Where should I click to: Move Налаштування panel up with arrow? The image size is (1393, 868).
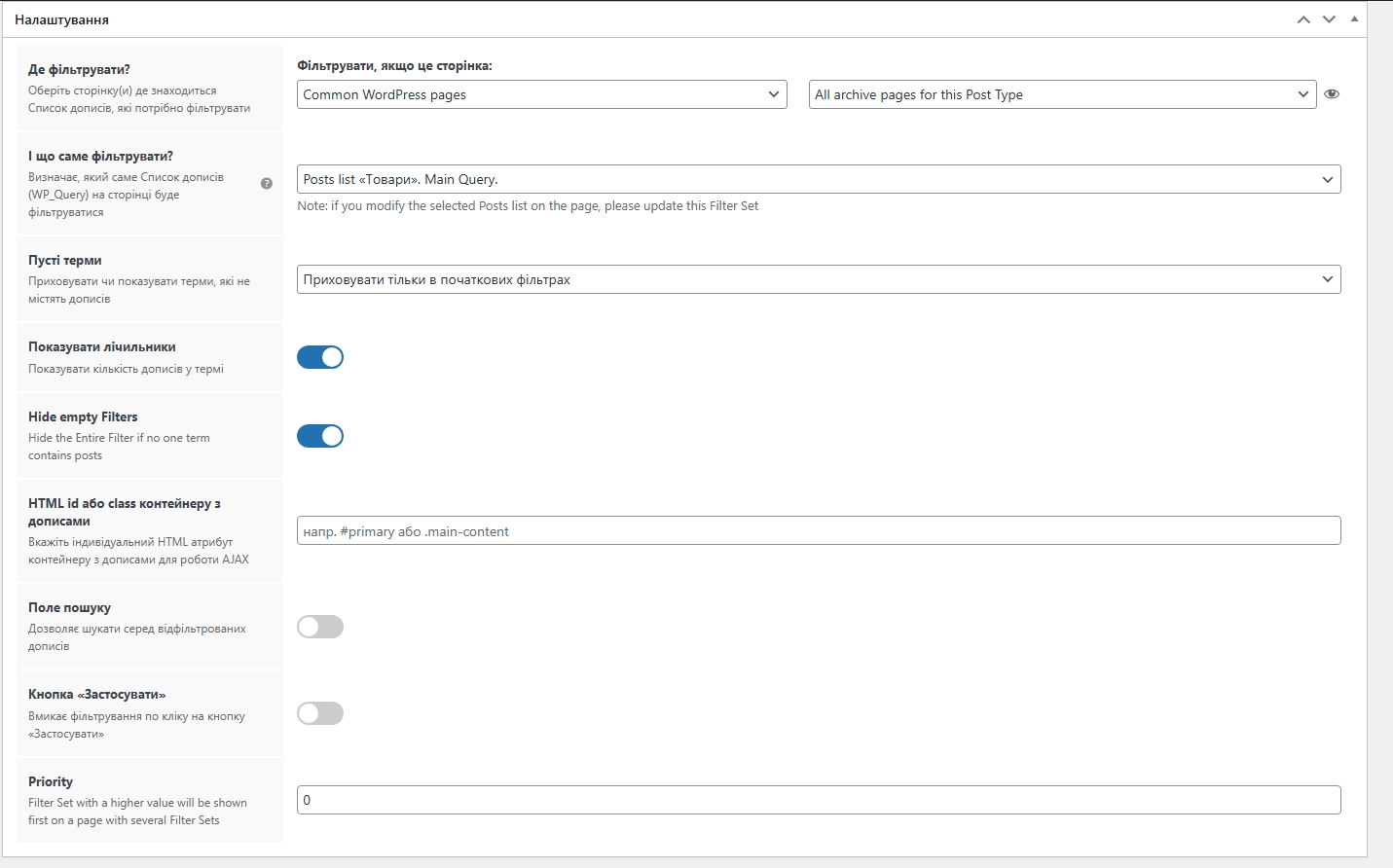point(1303,19)
